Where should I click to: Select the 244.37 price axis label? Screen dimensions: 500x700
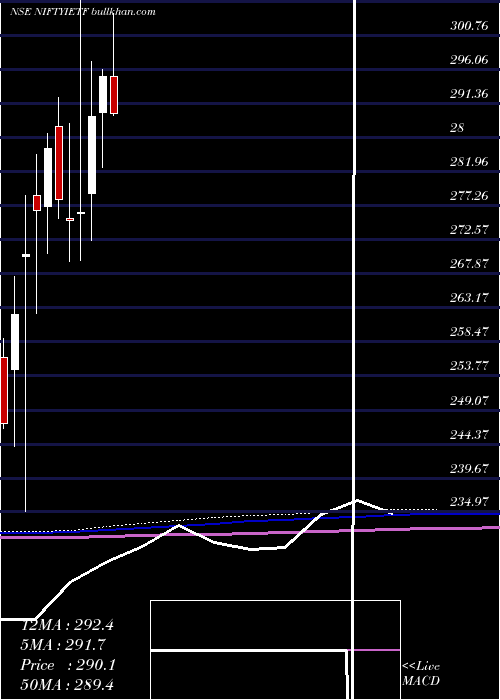[x=469, y=434]
